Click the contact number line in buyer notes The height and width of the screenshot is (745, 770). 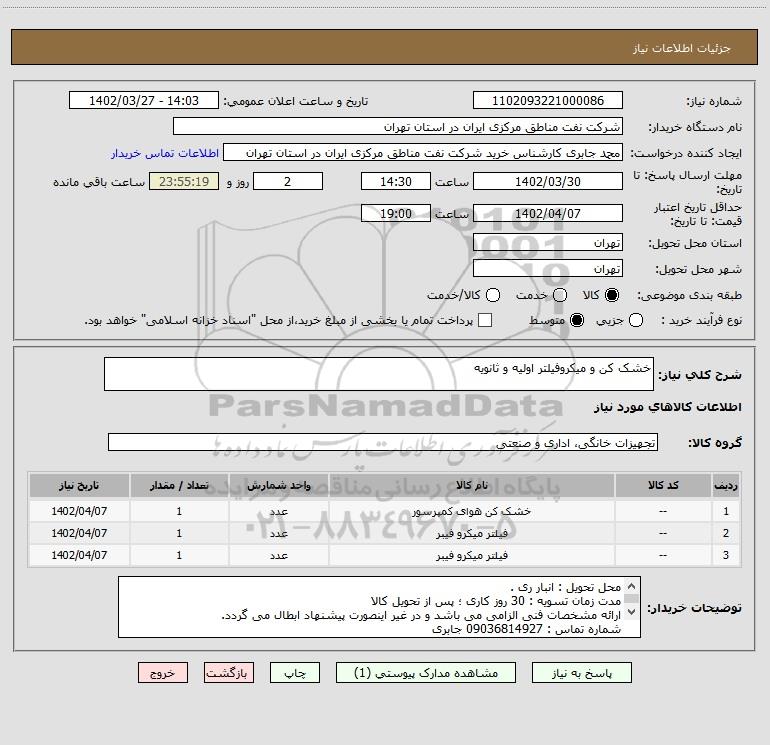pos(526,629)
